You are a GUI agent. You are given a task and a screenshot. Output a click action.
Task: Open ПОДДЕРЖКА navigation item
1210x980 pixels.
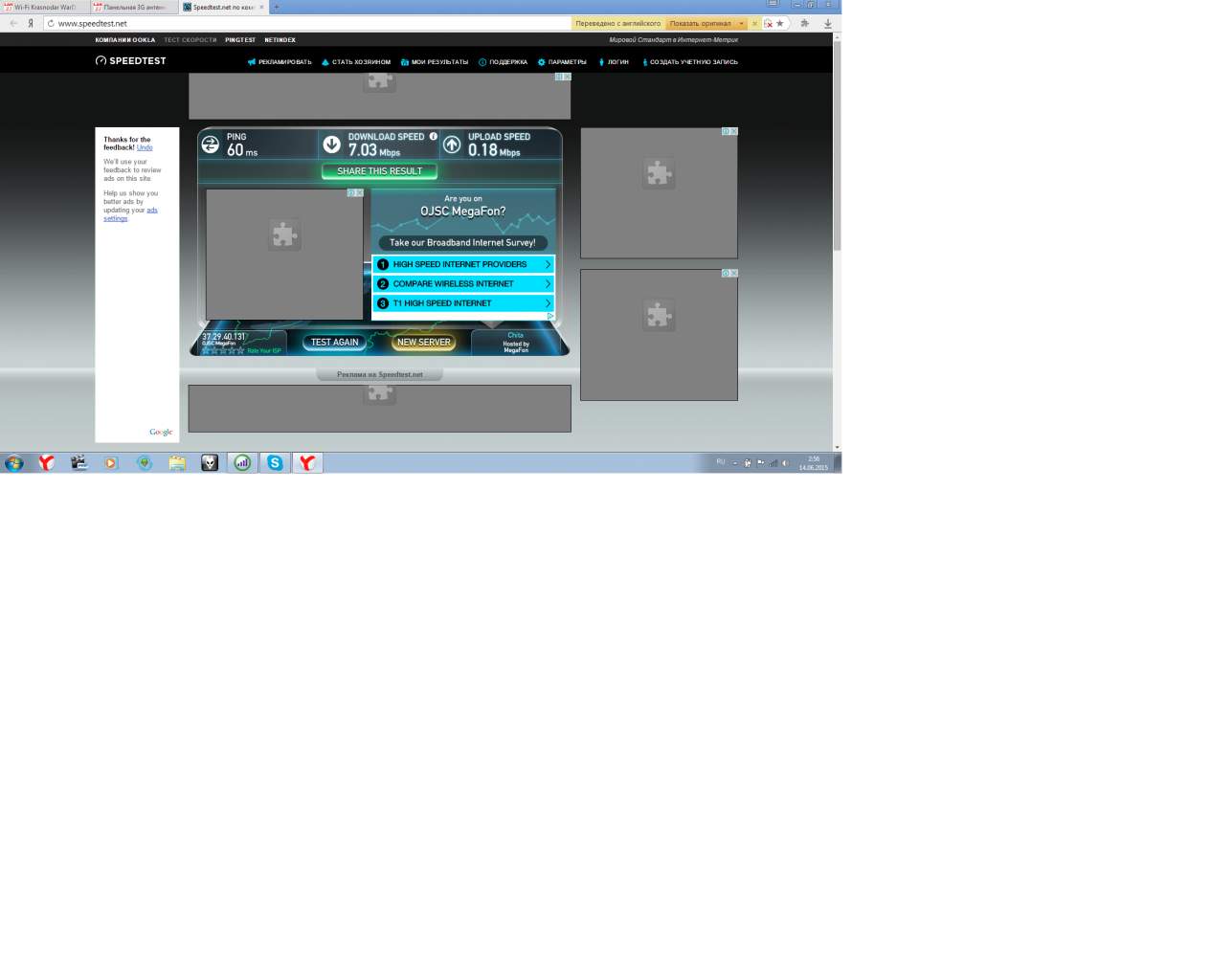pyautogui.click(x=503, y=62)
